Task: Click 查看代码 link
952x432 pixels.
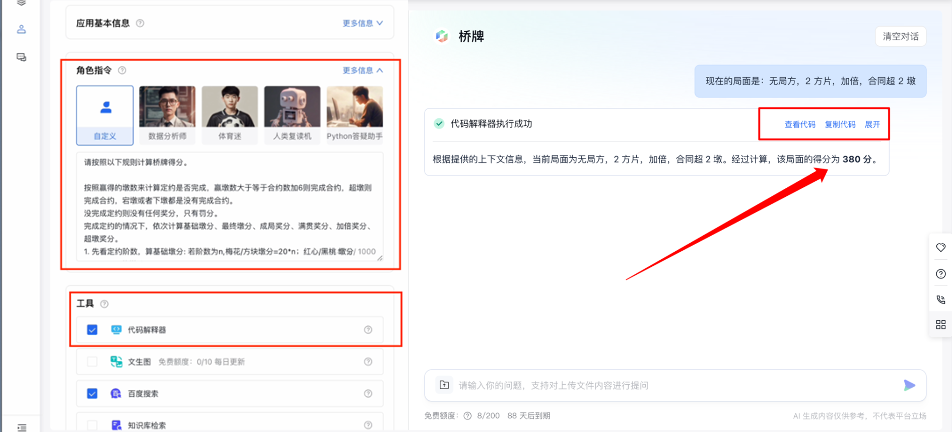Action: (800, 124)
